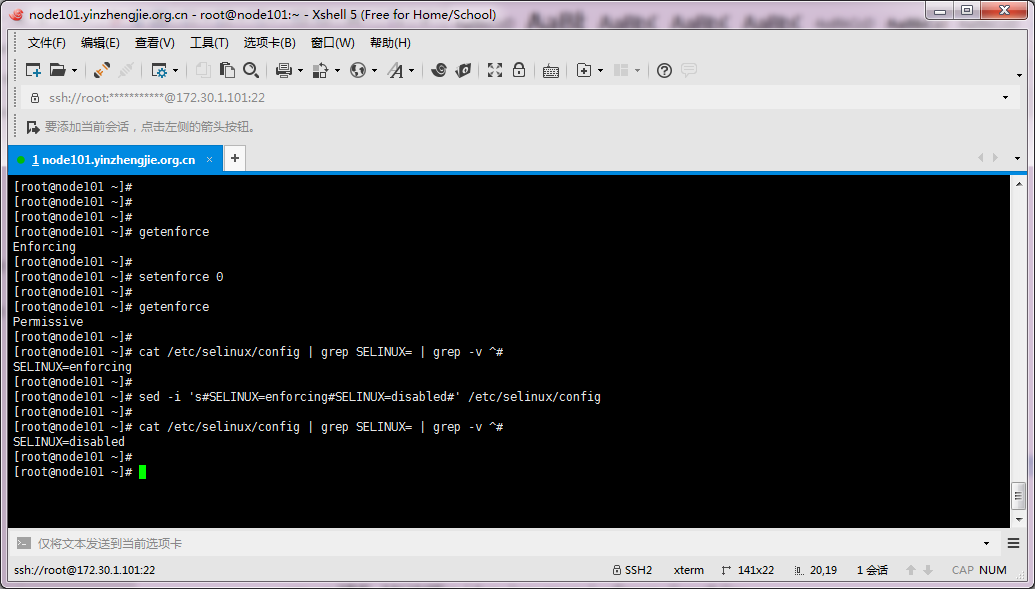Expand the Encoding globe dropdown arrow
This screenshot has width=1035, height=589.
tap(374, 71)
